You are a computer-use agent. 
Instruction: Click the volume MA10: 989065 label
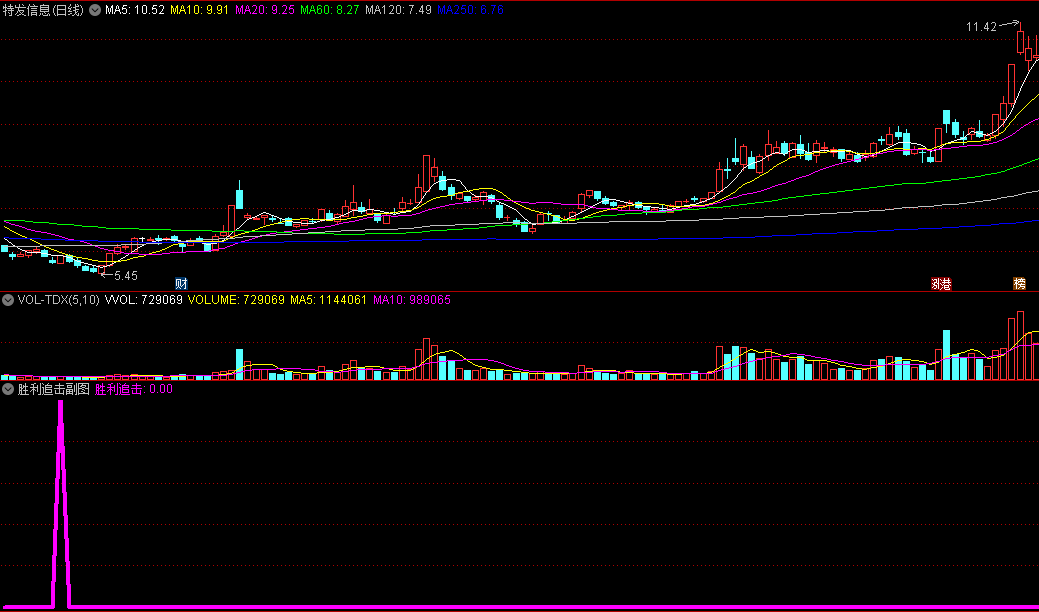(411, 300)
